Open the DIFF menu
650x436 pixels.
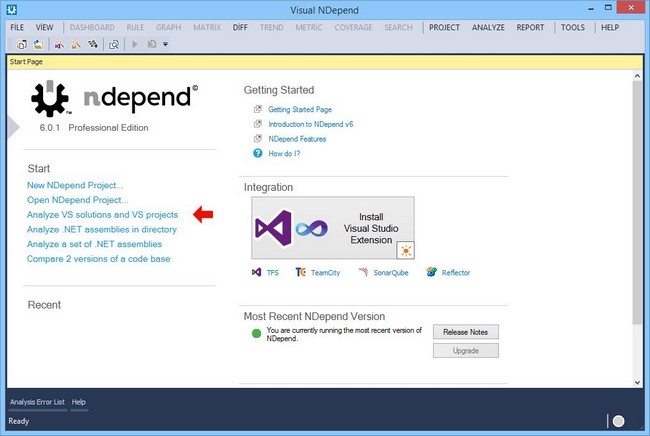tap(240, 27)
